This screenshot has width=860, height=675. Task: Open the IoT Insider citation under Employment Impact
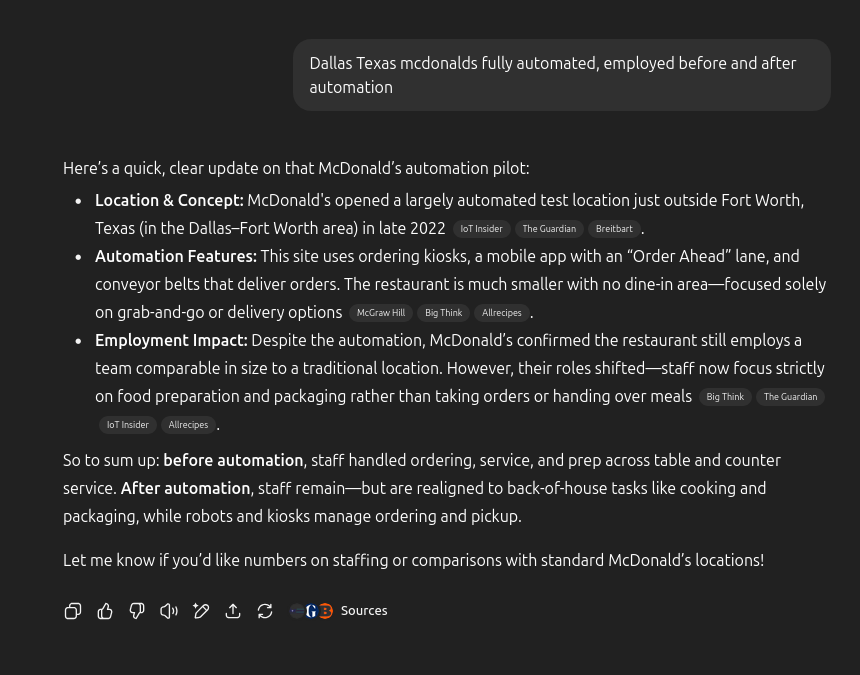pyautogui.click(x=128, y=425)
